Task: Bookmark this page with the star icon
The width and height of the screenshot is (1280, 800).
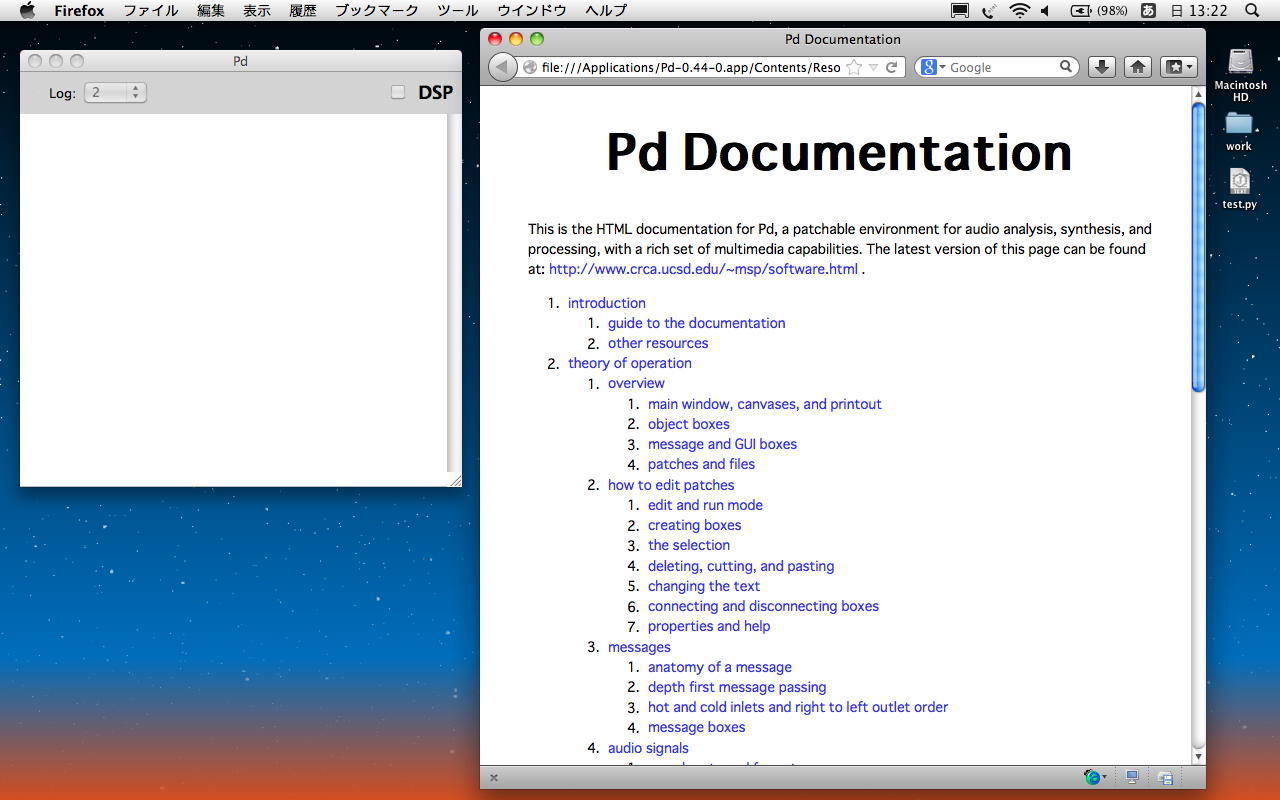Action: (854, 67)
